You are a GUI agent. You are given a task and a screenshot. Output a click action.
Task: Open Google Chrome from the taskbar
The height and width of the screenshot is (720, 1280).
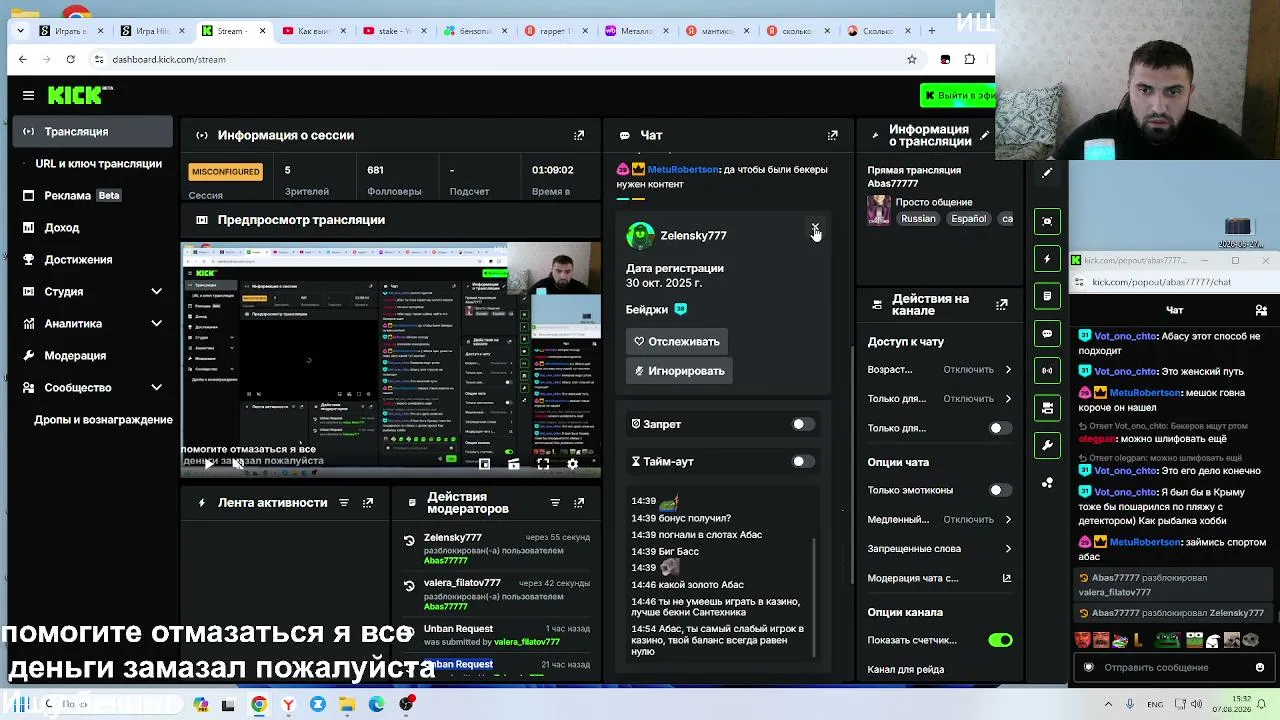(259, 704)
